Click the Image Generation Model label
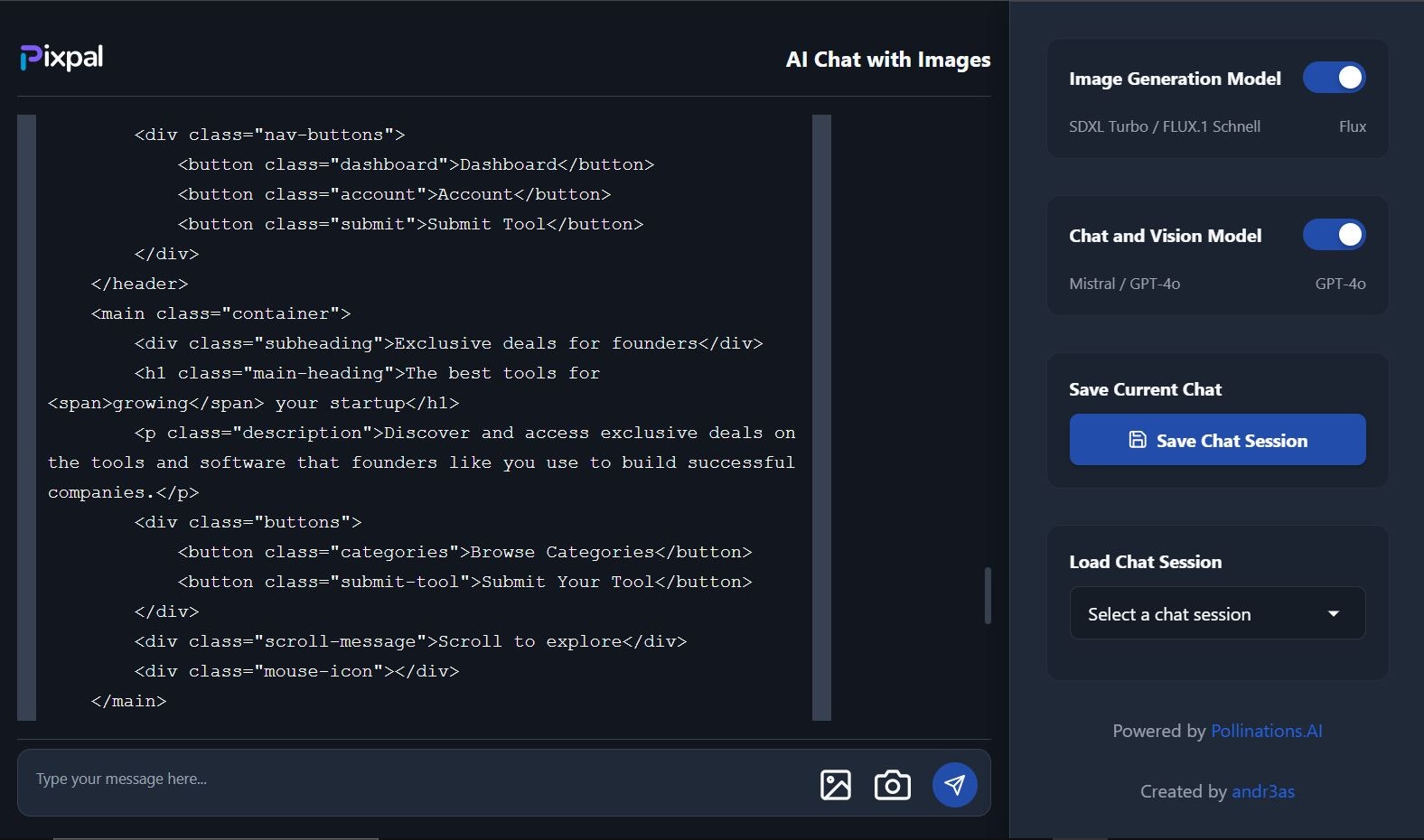Screen dimensions: 1424x840 [x=1175, y=79]
